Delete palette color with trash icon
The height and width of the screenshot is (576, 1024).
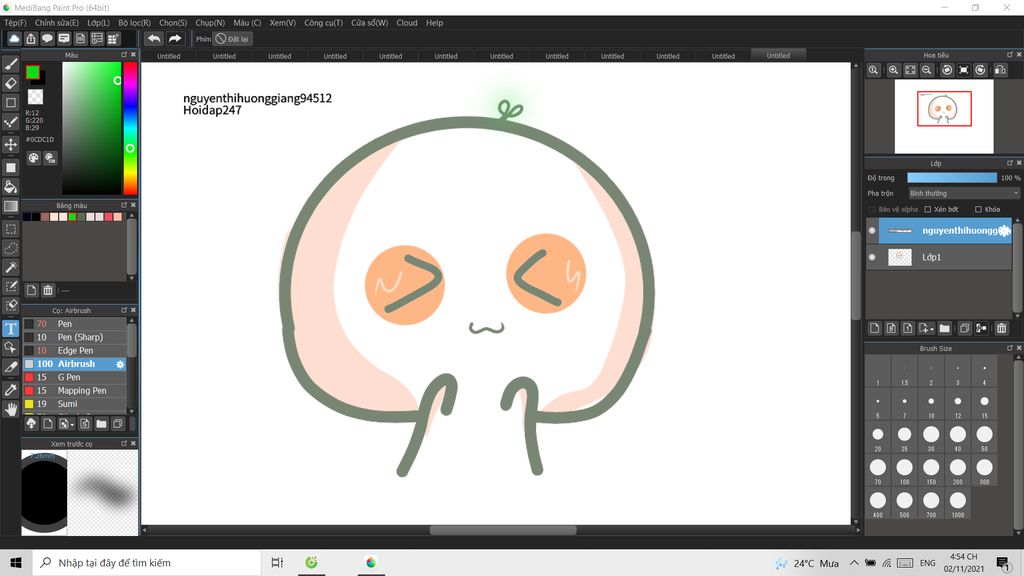click(x=48, y=290)
